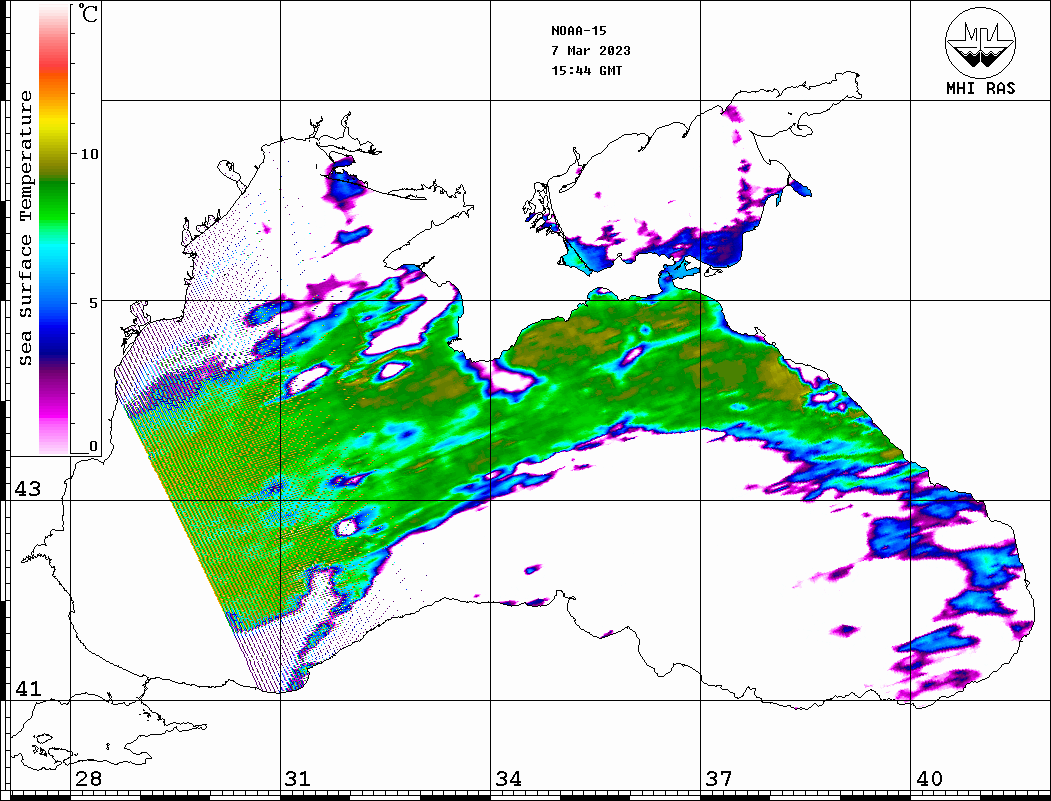1051x801 pixels.
Task: Click longitude label '37'
Action: [x=719, y=779]
